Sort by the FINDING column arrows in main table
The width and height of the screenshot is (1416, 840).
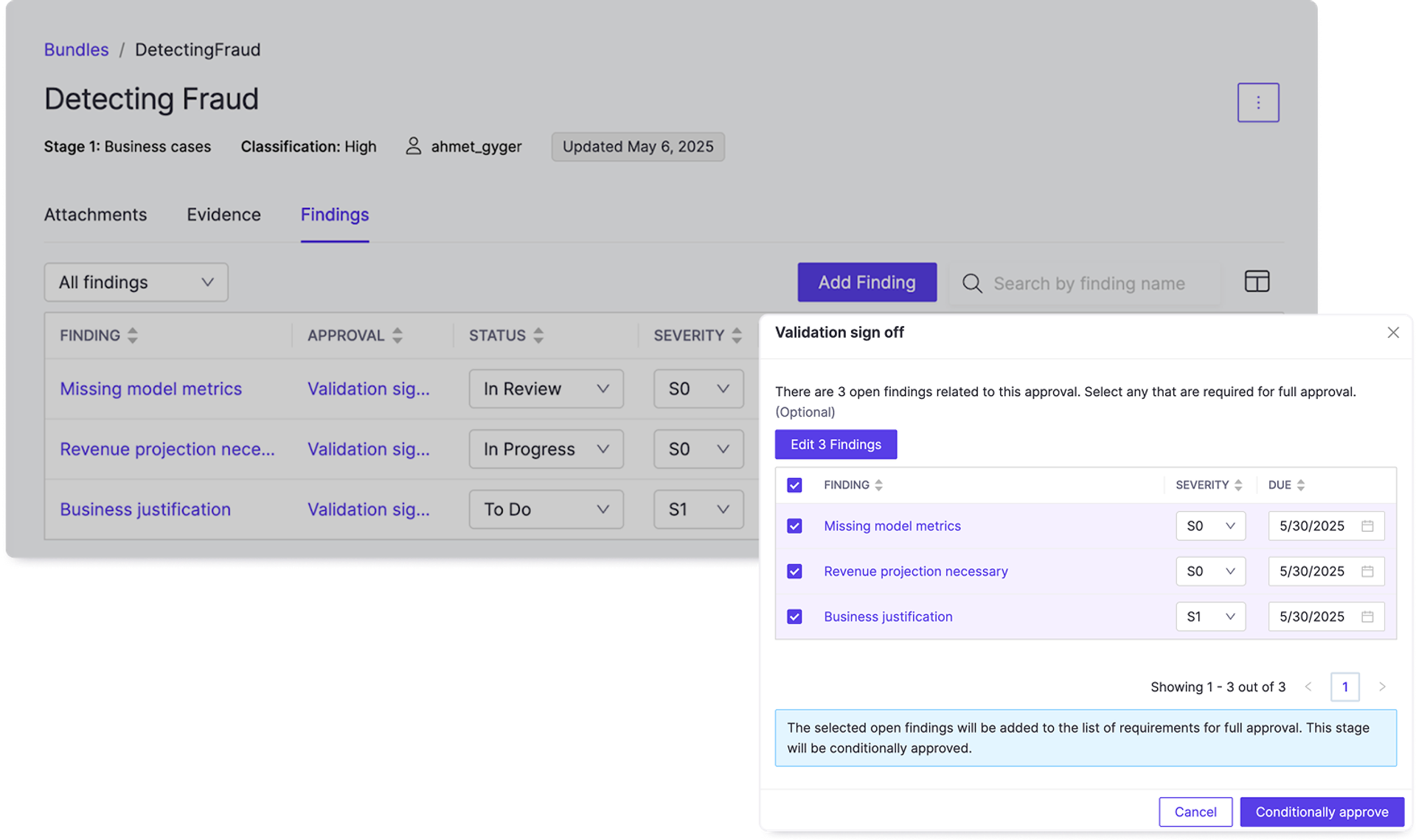[x=133, y=336]
